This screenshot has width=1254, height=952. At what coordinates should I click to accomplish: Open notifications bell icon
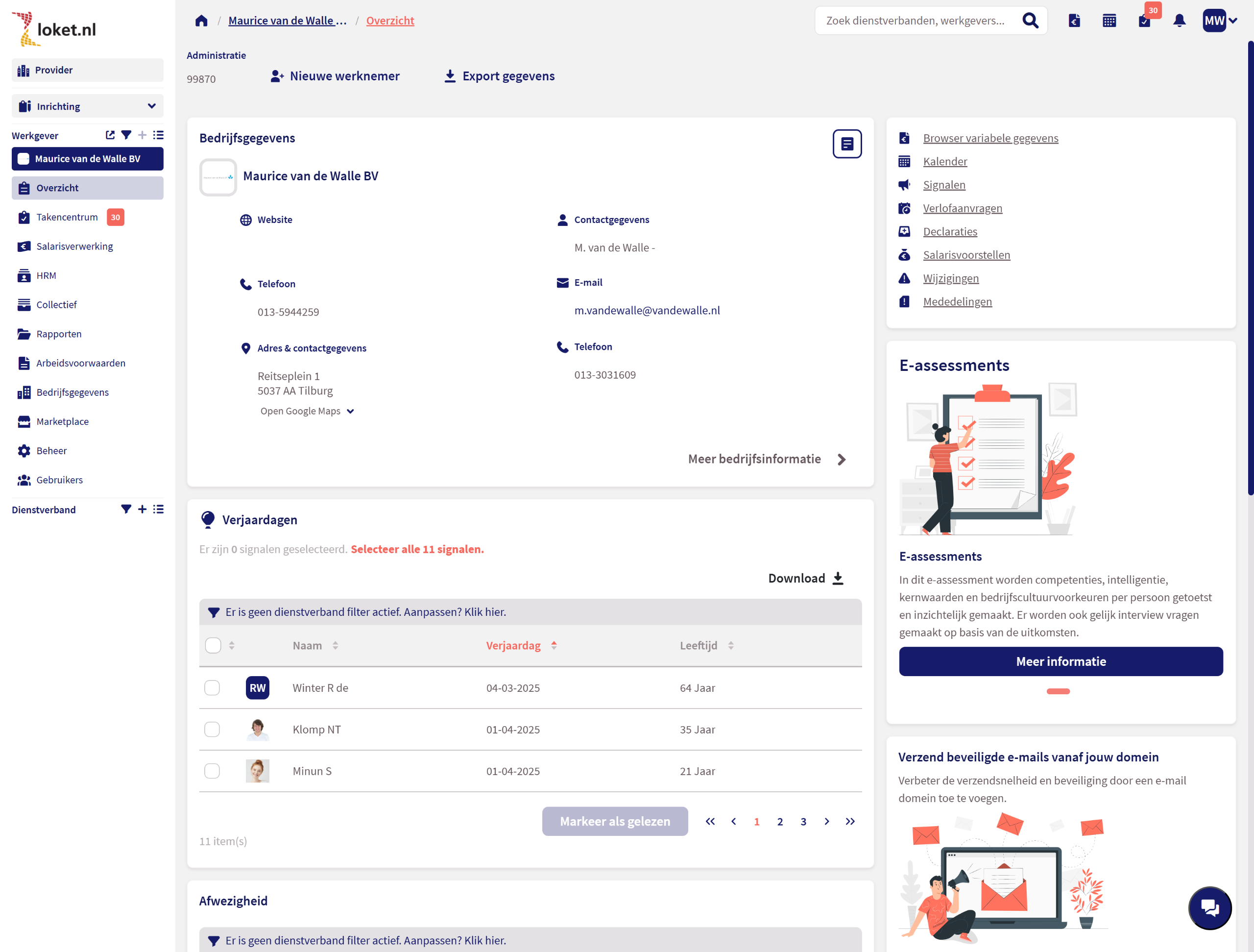pos(1179,21)
